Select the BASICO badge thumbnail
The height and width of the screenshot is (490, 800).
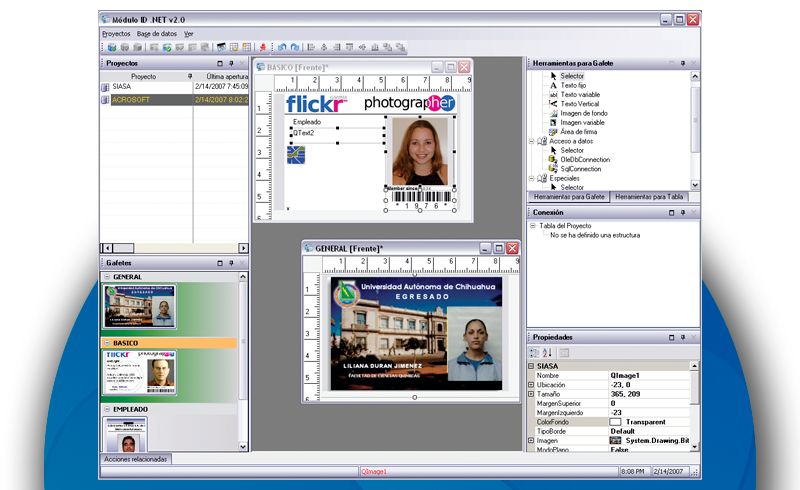pos(140,373)
